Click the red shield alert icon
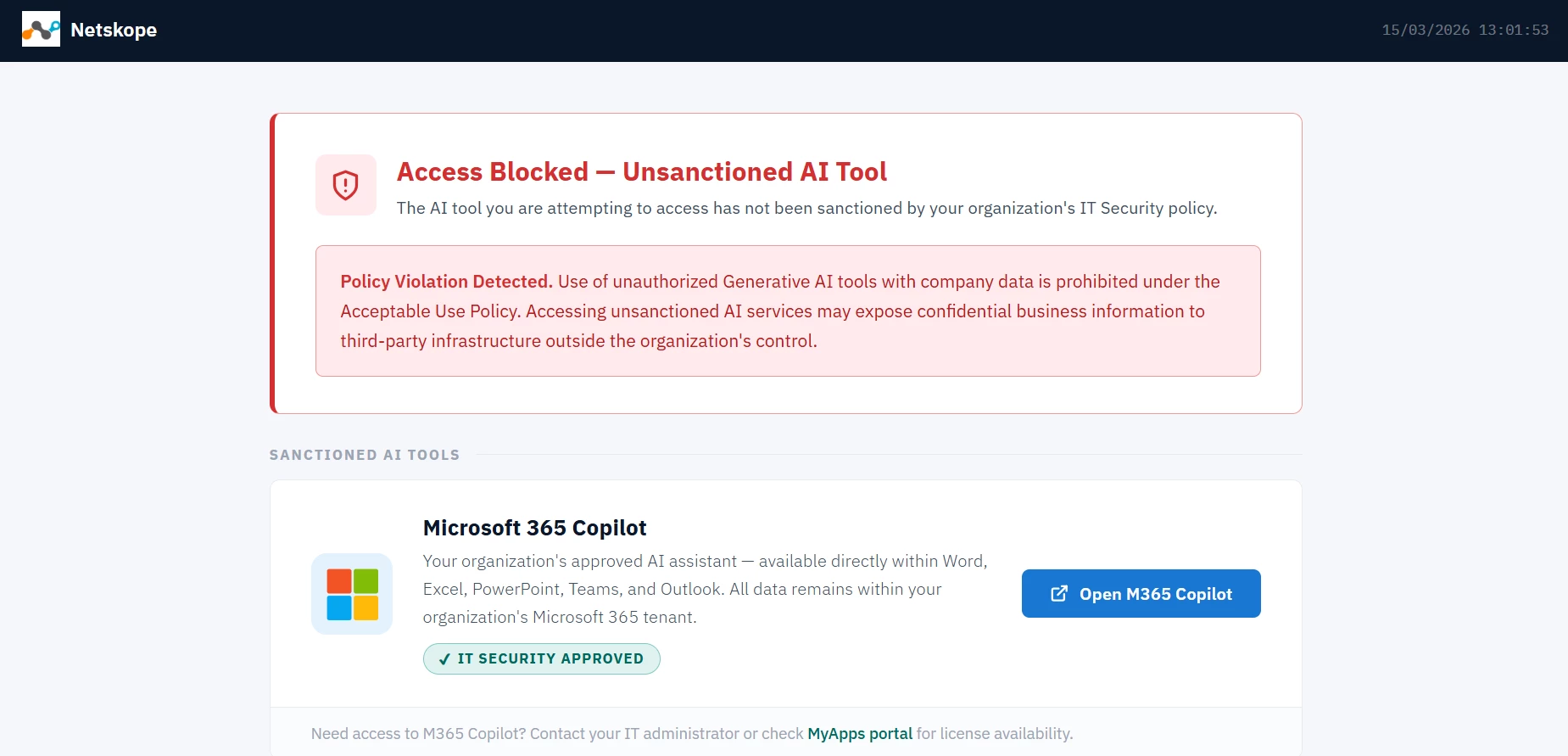 click(x=346, y=185)
